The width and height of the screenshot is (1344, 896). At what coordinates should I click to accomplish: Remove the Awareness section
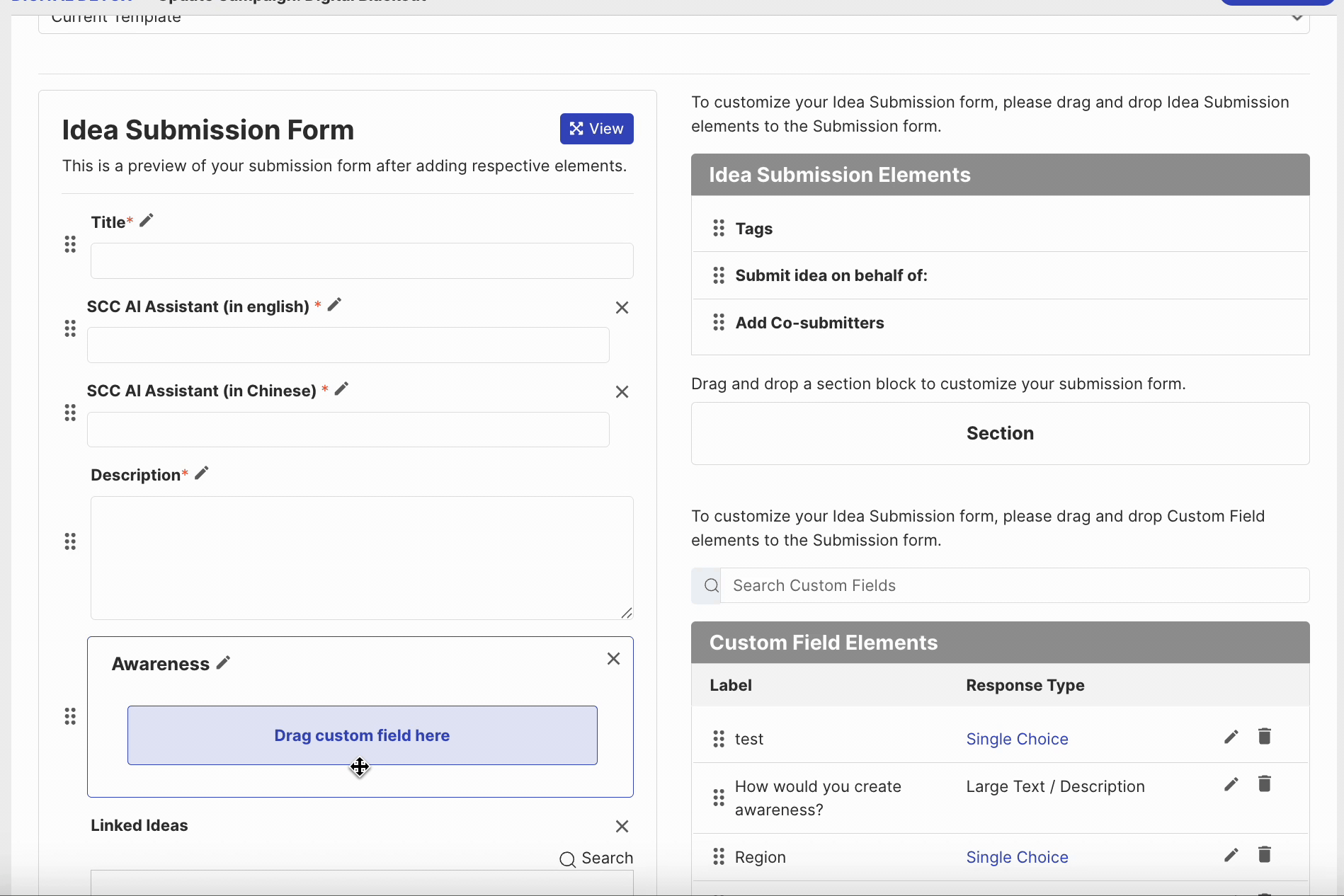pyautogui.click(x=613, y=659)
